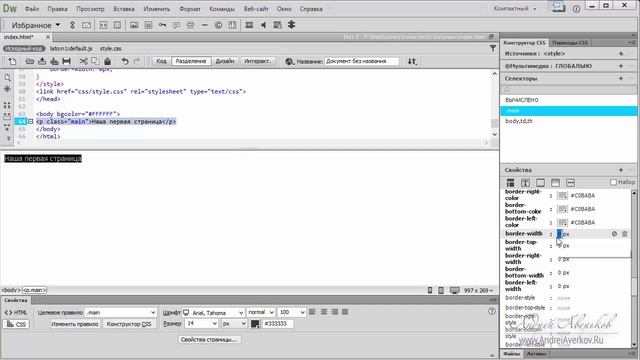The width and height of the screenshot is (640, 360).
Task: Show More category in CSS properties
Action: tap(570, 182)
